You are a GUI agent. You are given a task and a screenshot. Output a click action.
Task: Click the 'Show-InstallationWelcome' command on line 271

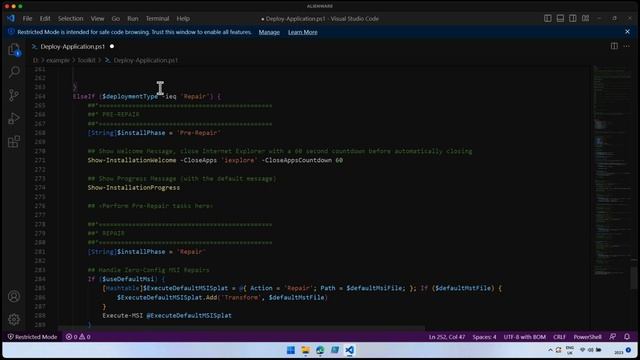(x=132, y=160)
